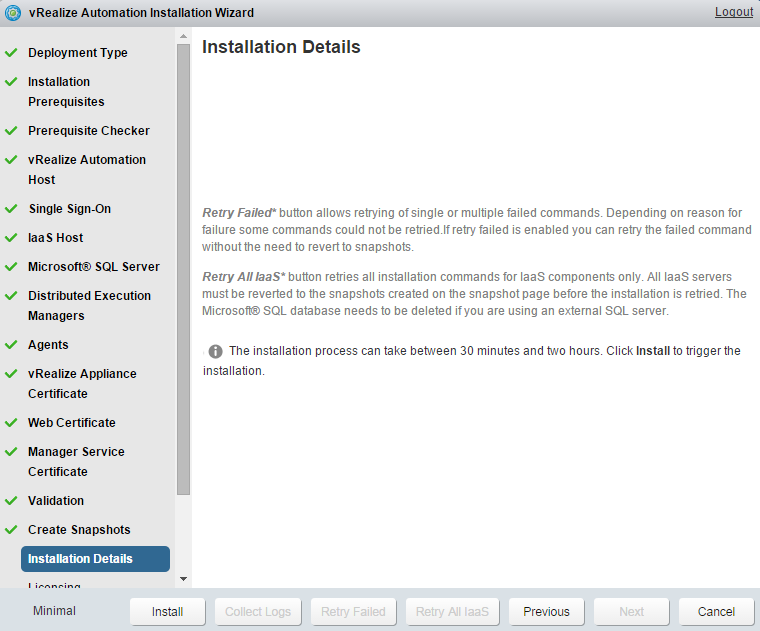Viewport: 760px width, 631px height.
Task: Click the info icon beside installation note
Action: point(215,351)
